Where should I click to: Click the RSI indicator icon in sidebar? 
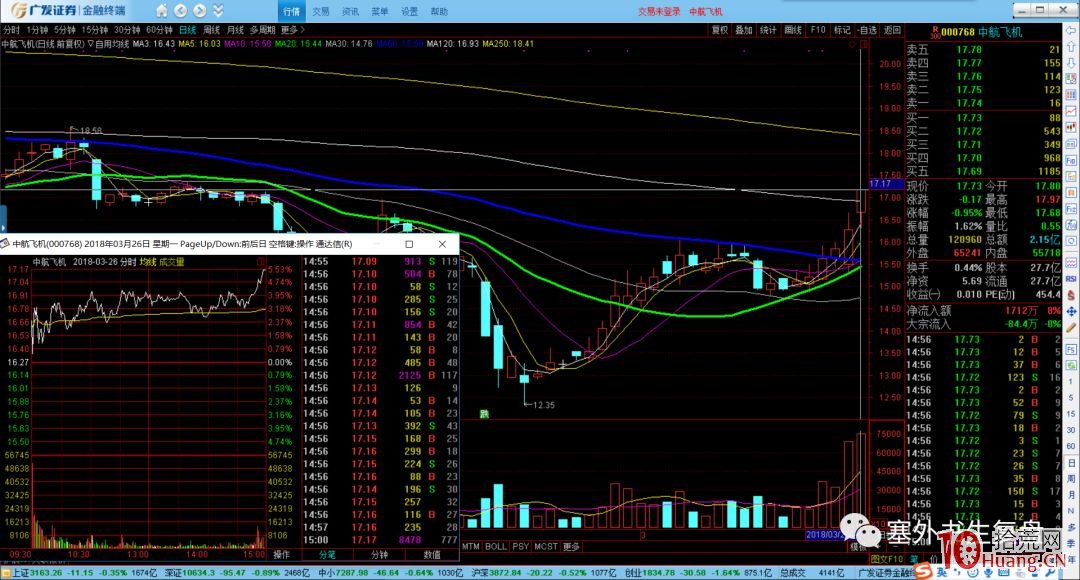pos(1071,279)
